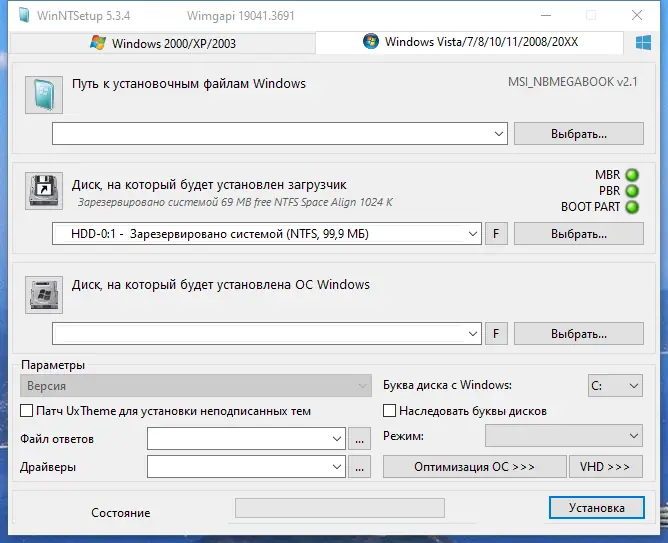This screenshot has height=543, width=668.
Task: Click the boot partition info line in italics
Action: [x=235, y=202]
